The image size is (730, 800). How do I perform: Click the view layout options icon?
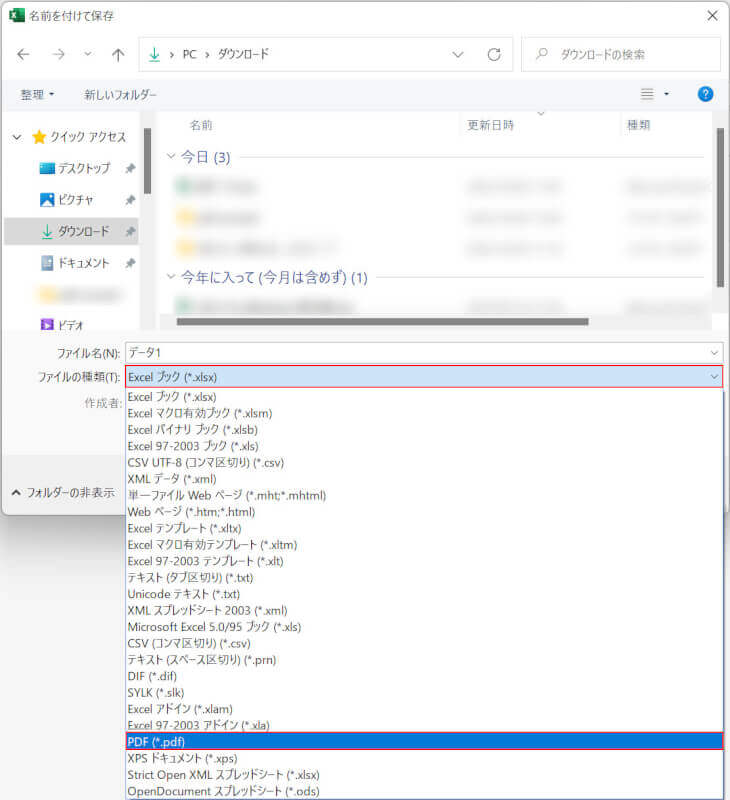coord(648,94)
